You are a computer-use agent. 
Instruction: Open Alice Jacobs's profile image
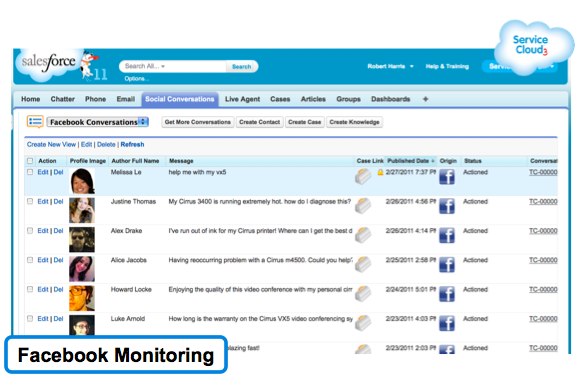pos(82,269)
